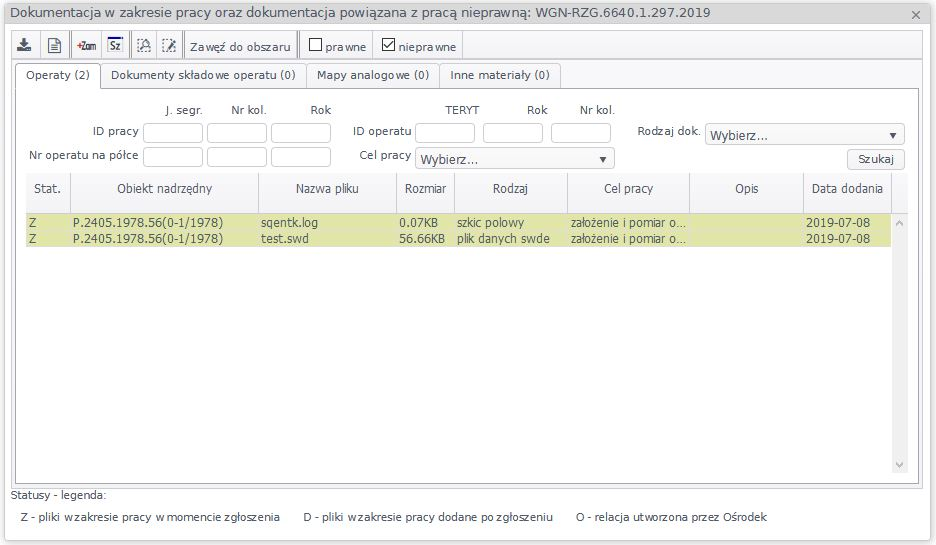Close the documentation dialog window
Screen dimensions: 936x545
(x=916, y=15)
